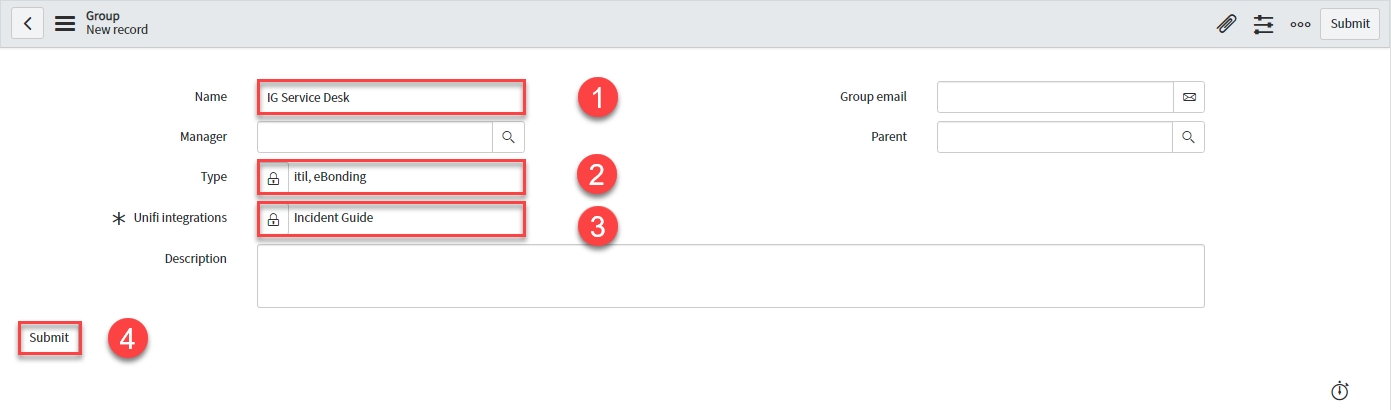1391x410 pixels.
Task: Click the paperclip attachments icon
Action: pyautogui.click(x=1225, y=24)
